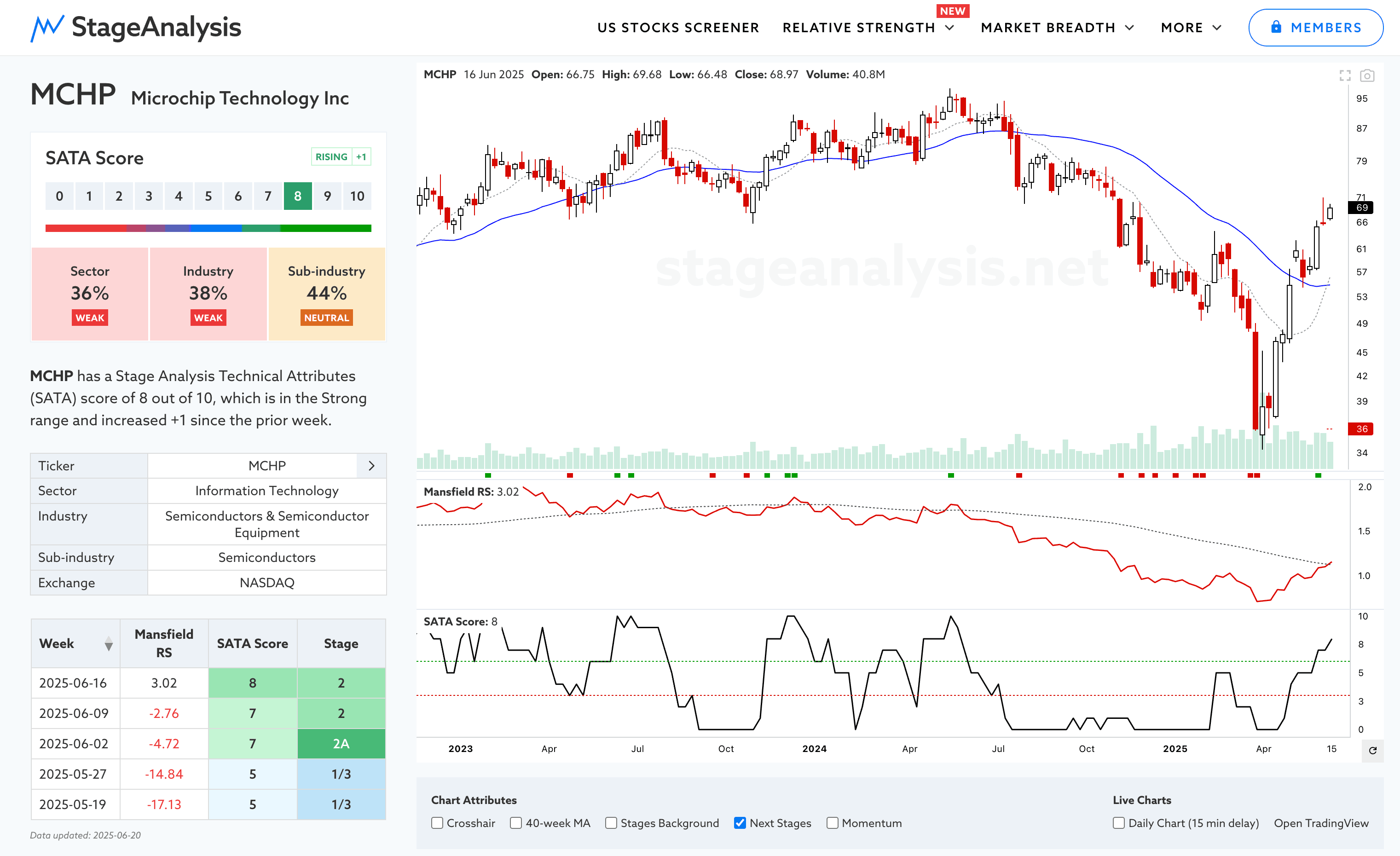Click SATA score box 0
The height and width of the screenshot is (856, 1400).
(60, 196)
